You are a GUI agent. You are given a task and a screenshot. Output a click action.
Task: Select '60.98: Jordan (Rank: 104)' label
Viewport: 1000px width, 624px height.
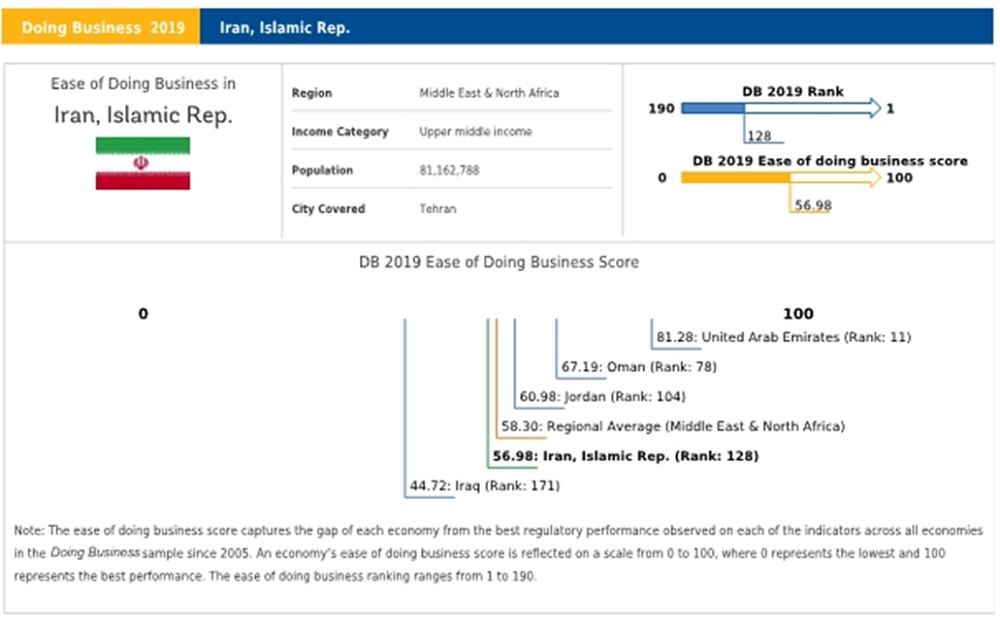(x=603, y=397)
